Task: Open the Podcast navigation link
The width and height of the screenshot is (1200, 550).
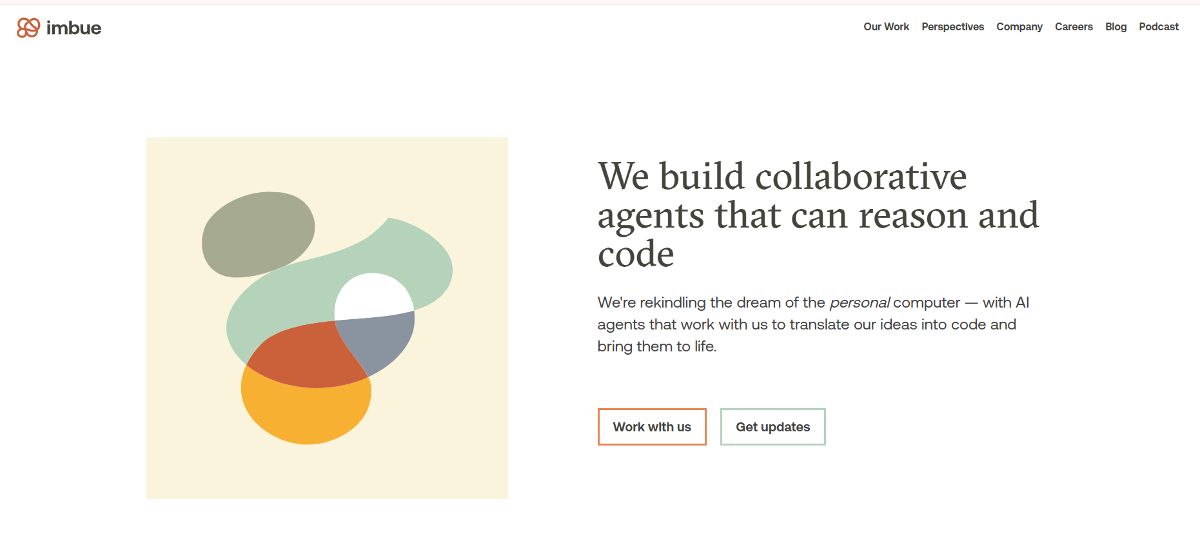Action: 1159,27
